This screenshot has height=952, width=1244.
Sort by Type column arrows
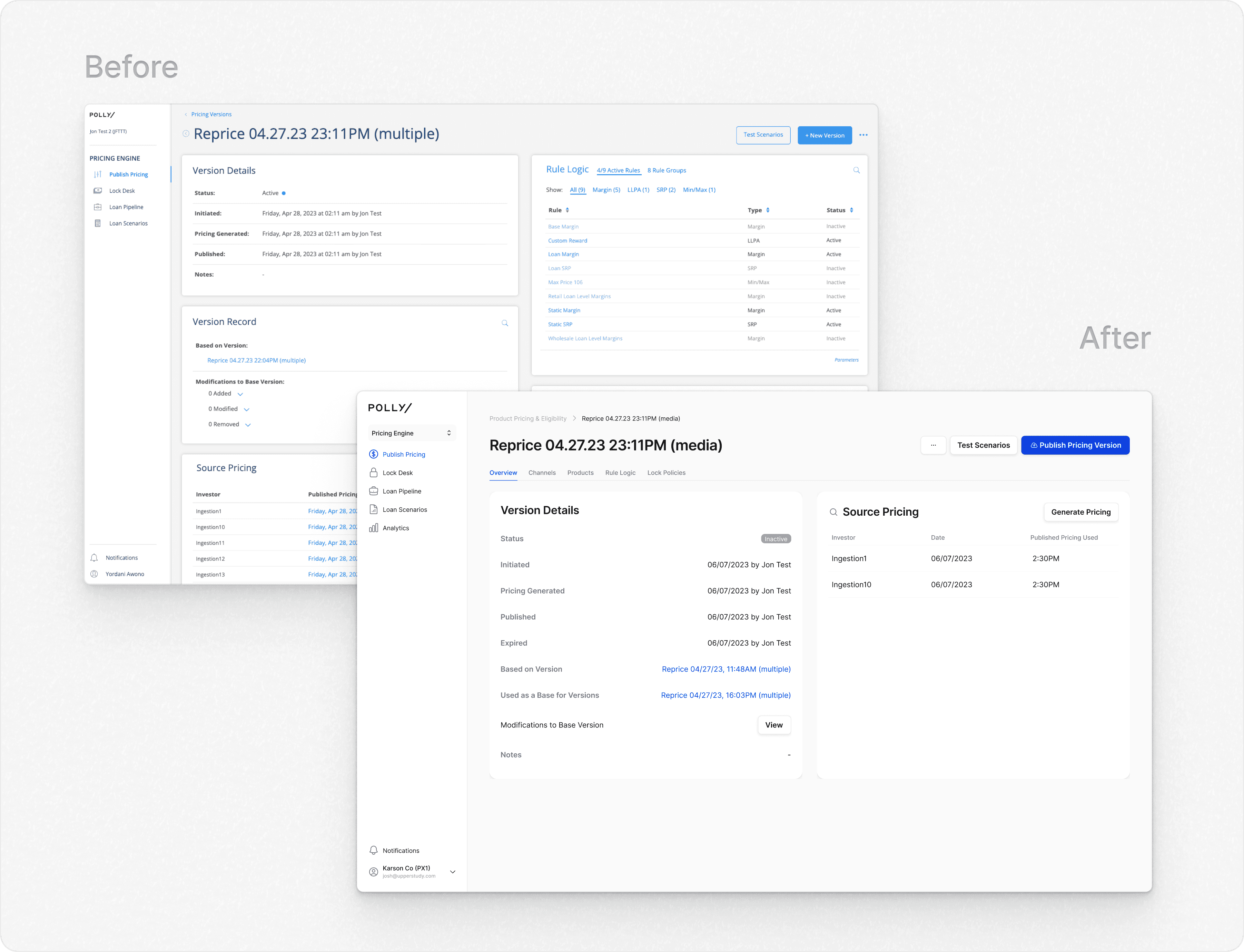[768, 210]
